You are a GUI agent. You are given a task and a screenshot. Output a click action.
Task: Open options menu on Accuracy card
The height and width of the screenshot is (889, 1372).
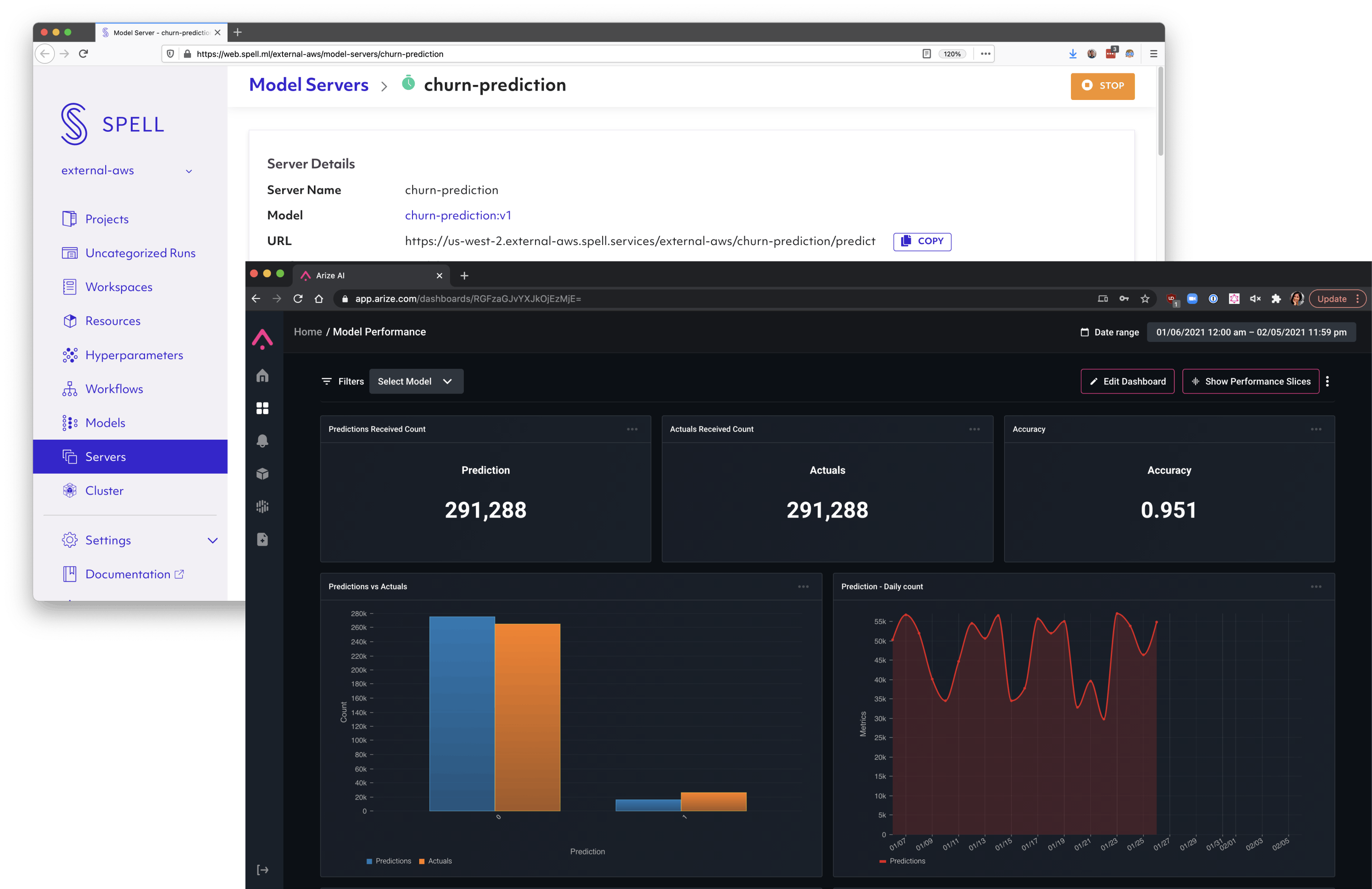(x=1316, y=429)
